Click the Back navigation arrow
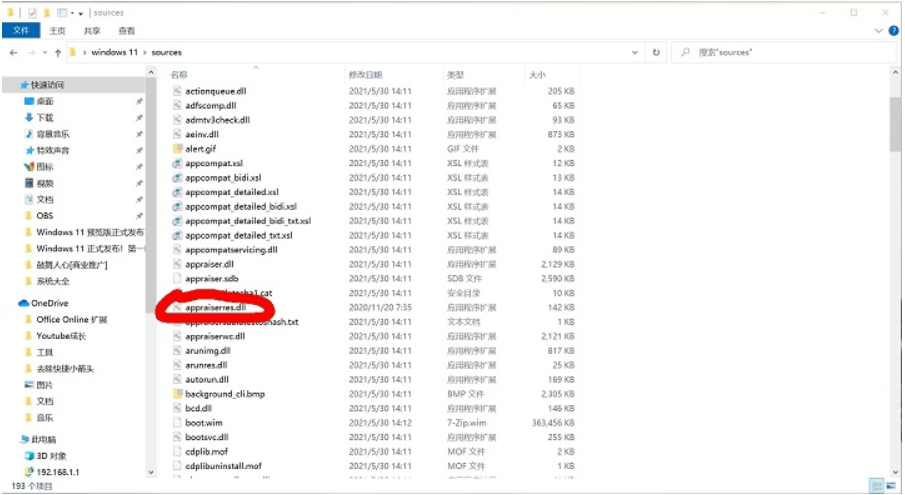Image resolution: width=905 pixels, height=495 pixels. [x=14, y=52]
